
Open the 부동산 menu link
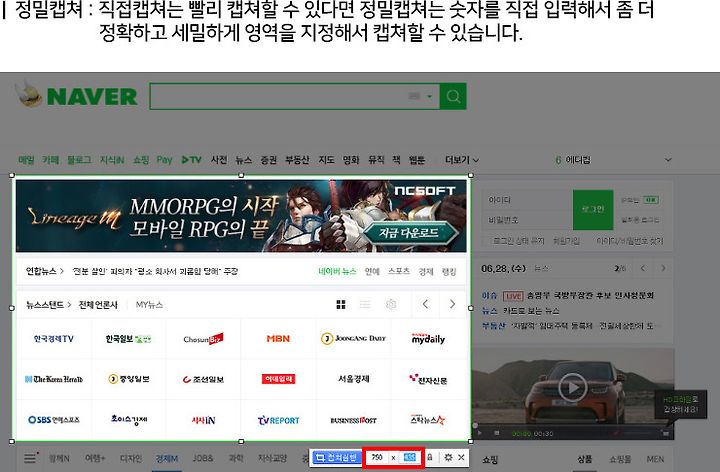(297, 160)
